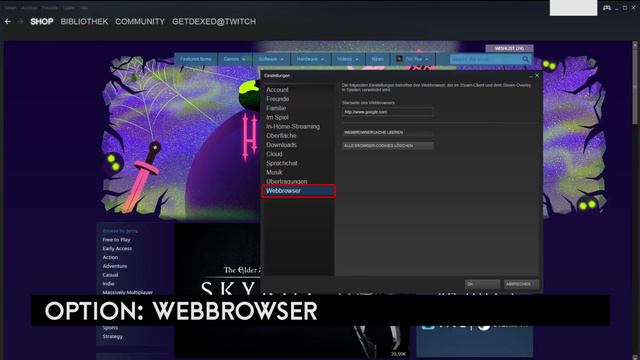Go back with the left arrow
Viewport: 640px width, 360px height.
(8, 21)
